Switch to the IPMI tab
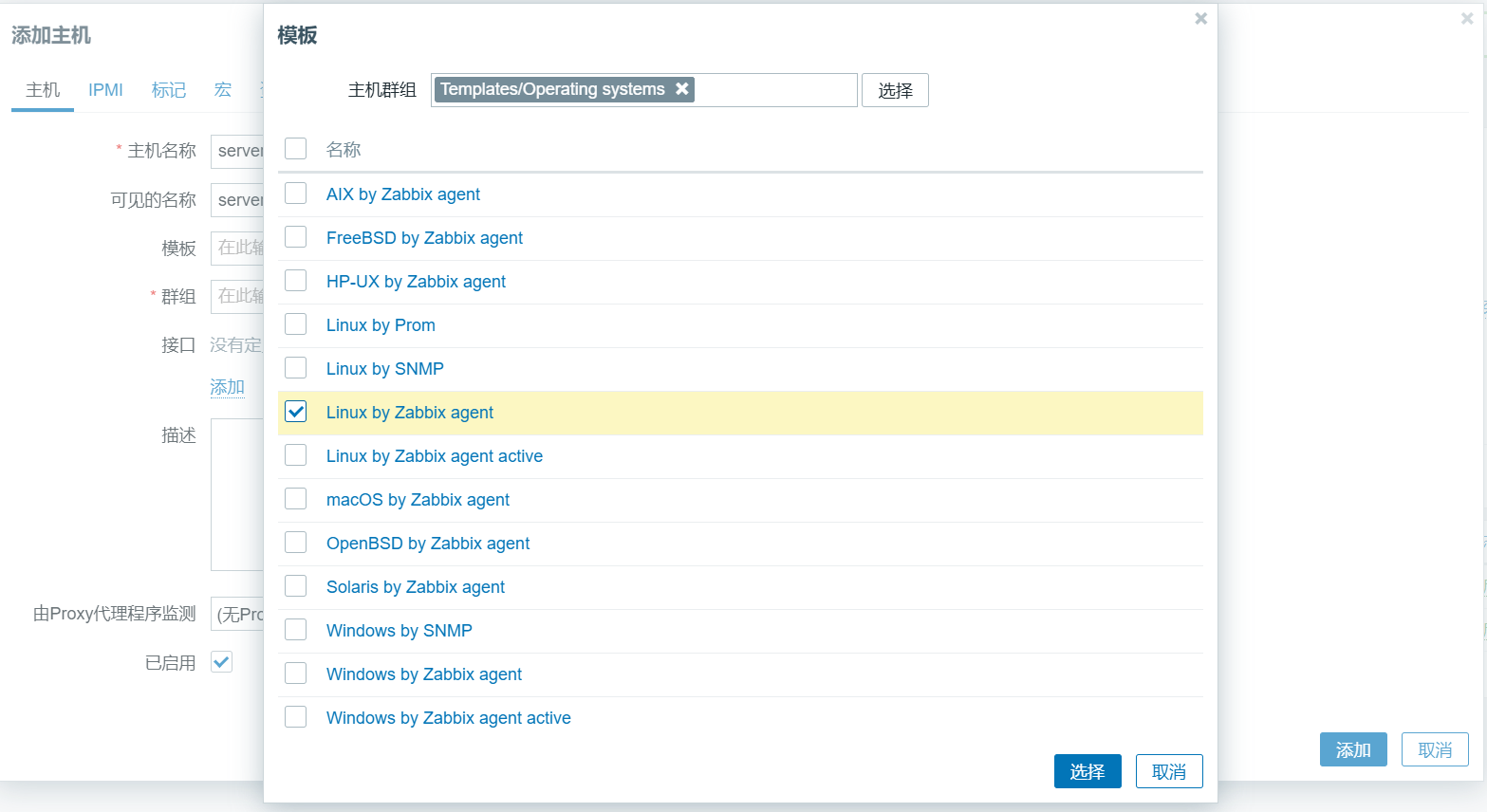The image size is (1487, 812). click(105, 90)
